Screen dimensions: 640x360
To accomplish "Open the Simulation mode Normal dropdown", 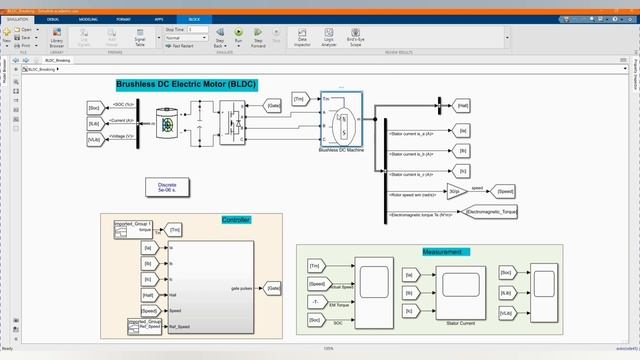I will tap(186, 38).
